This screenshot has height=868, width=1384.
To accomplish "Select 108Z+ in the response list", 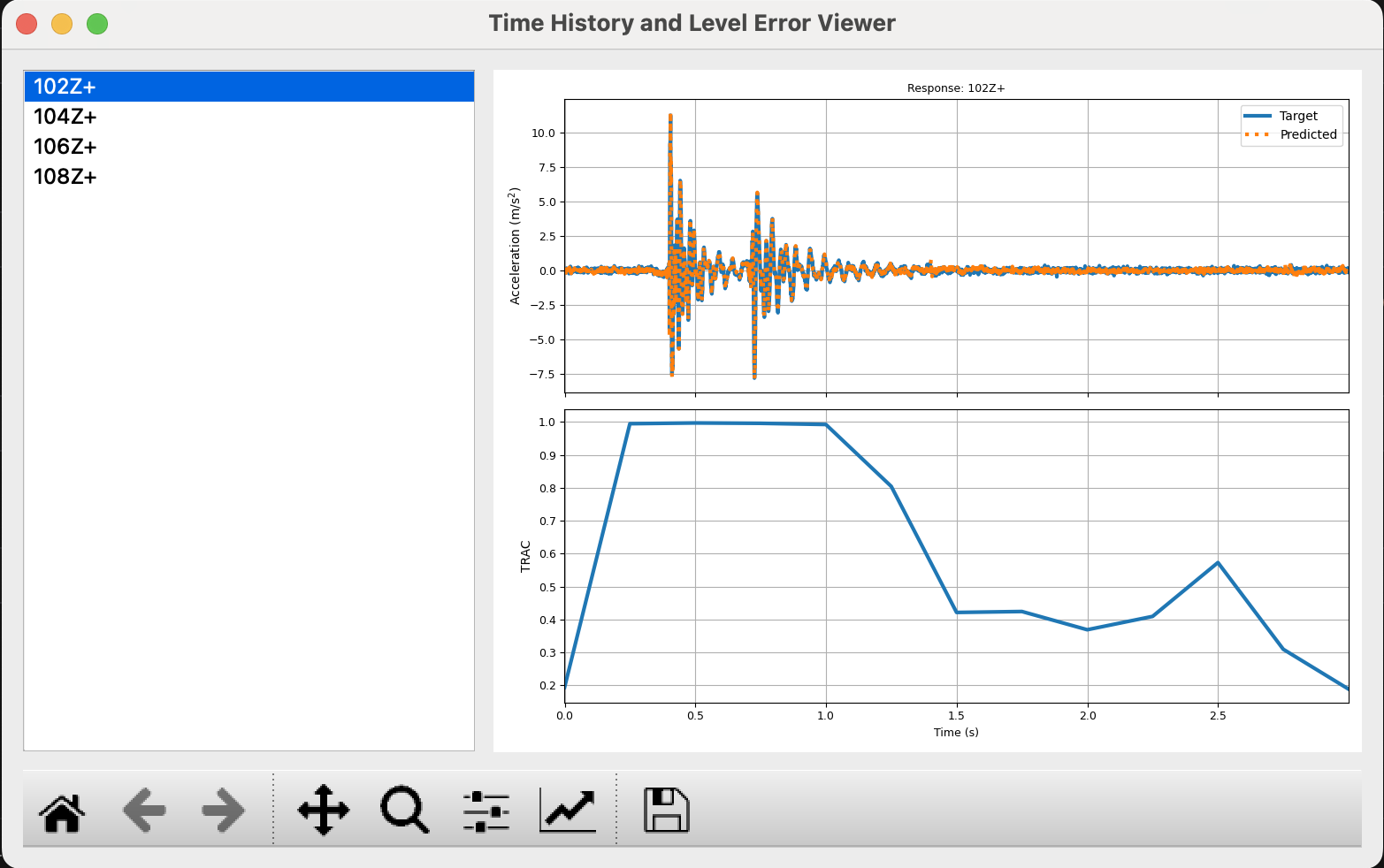I will [249, 177].
